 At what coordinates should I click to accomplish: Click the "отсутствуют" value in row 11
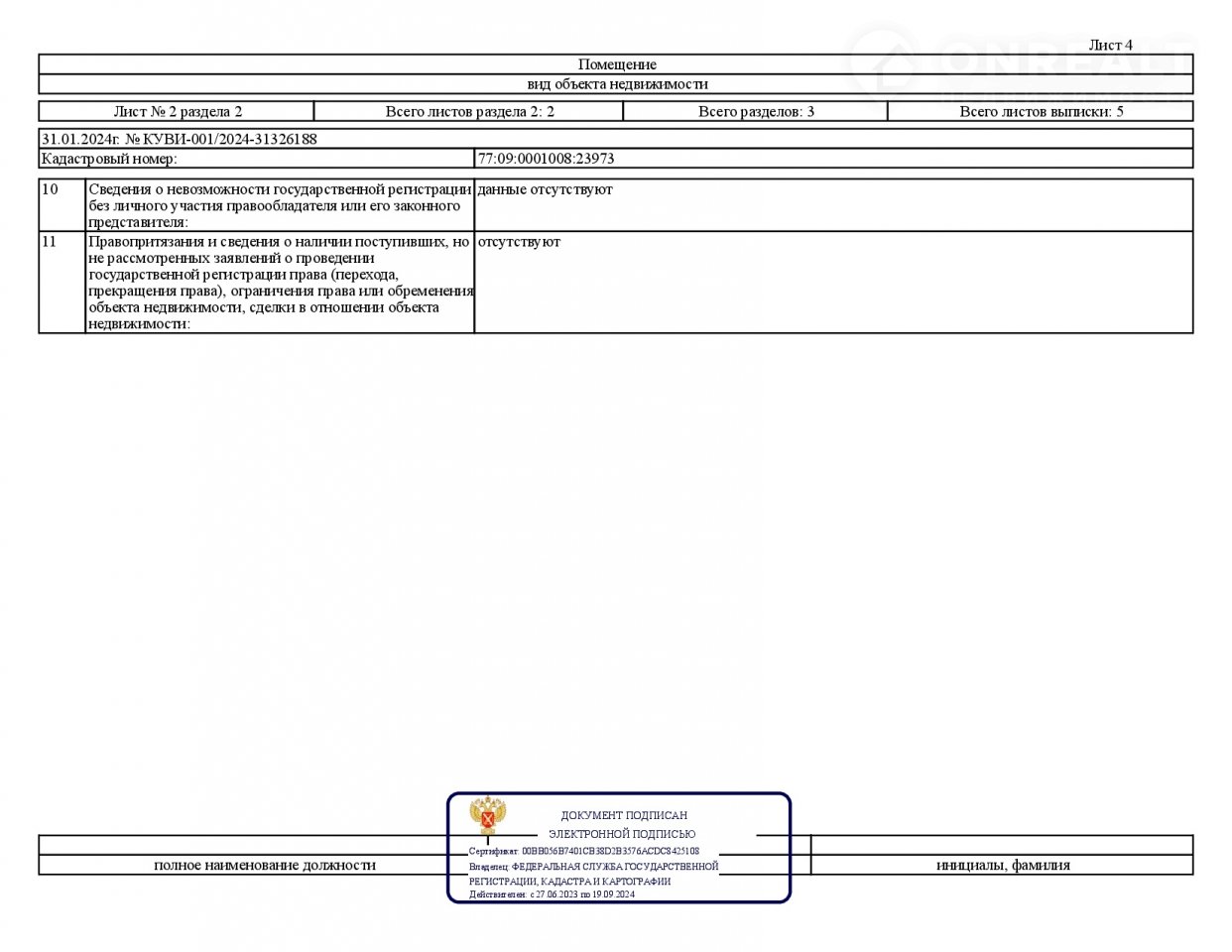click(x=519, y=242)
